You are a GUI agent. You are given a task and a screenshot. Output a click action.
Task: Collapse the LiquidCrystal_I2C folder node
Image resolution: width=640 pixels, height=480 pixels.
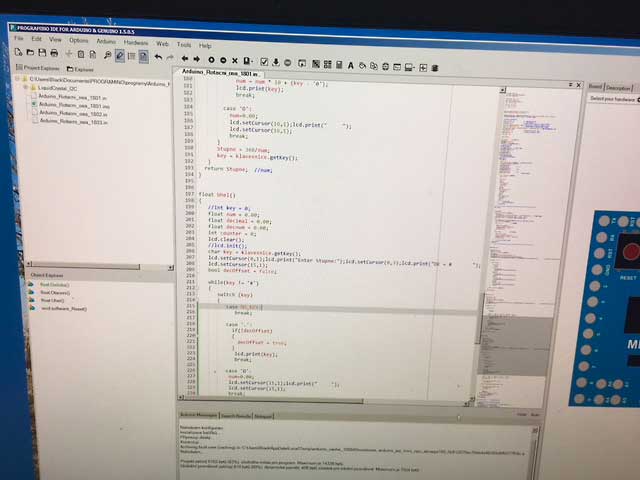[x=26, y=87]
